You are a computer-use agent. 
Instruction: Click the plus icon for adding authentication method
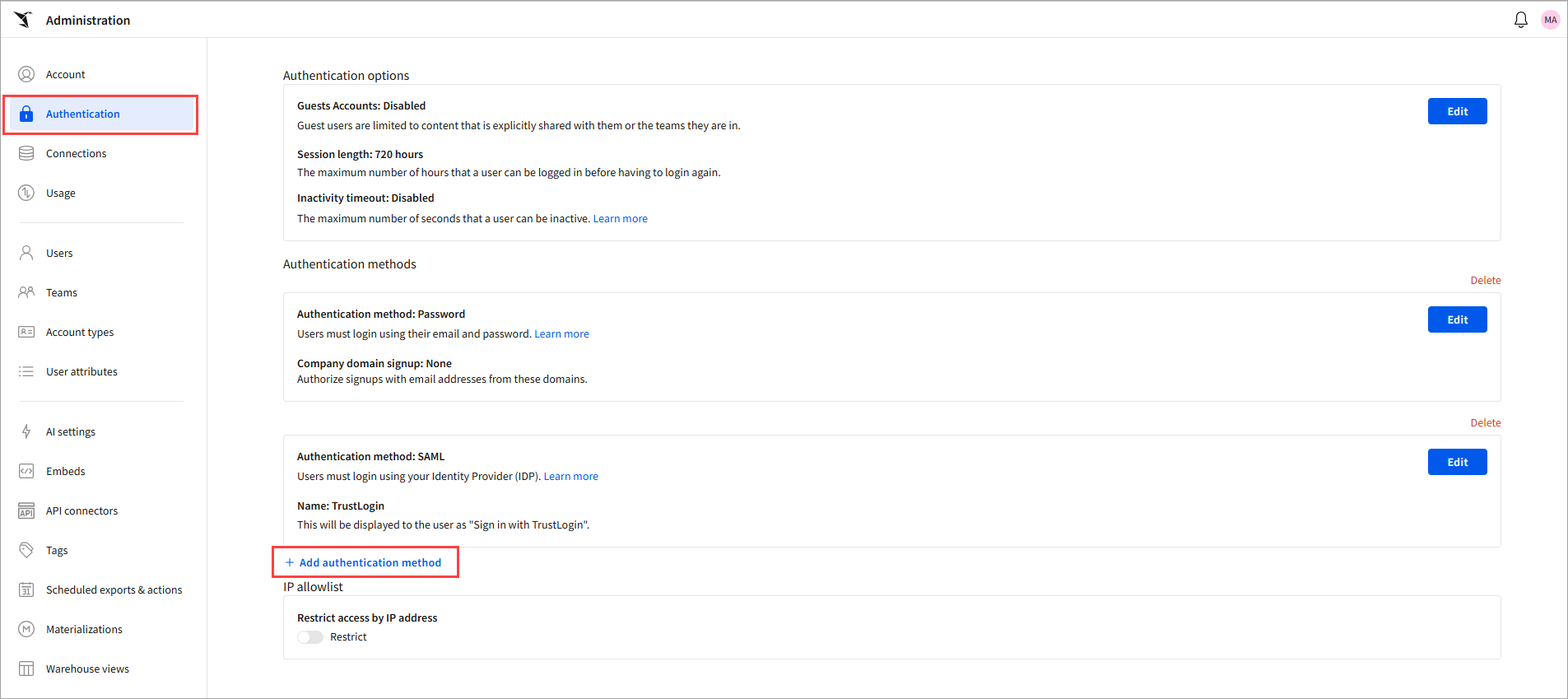pos(290,562)
